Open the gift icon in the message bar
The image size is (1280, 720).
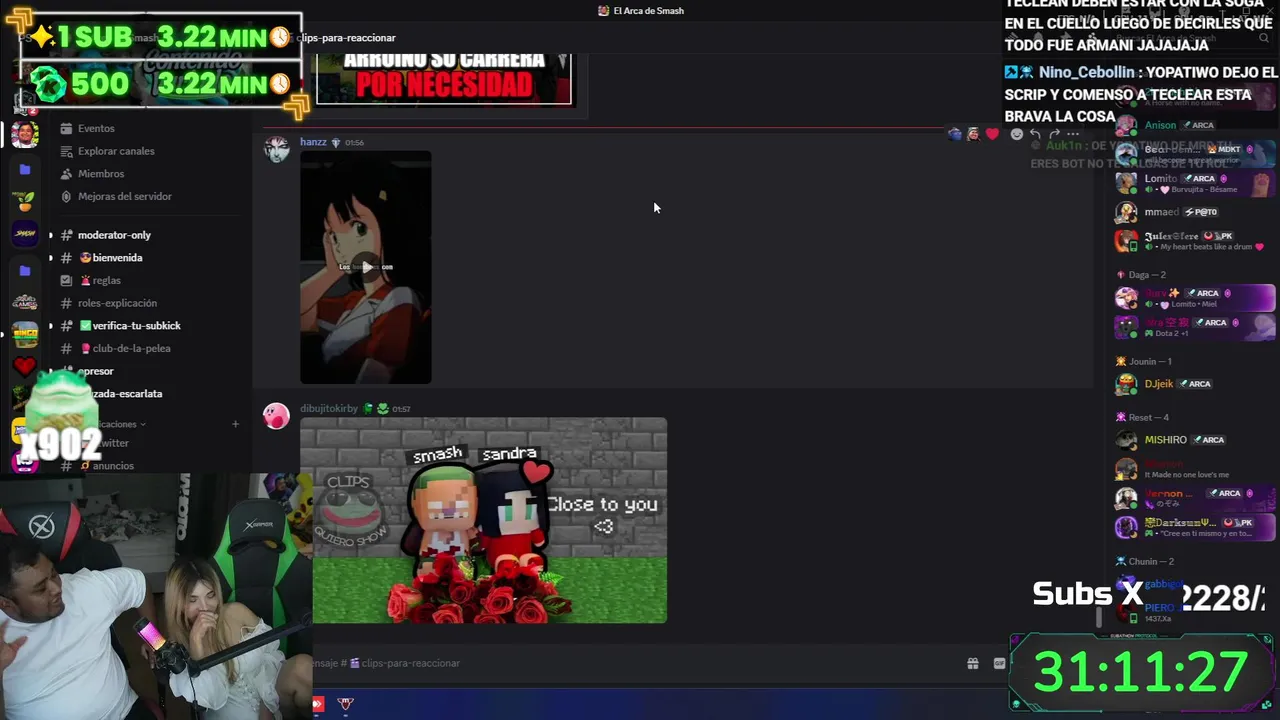pyautogui.click(x=972, y=663)
